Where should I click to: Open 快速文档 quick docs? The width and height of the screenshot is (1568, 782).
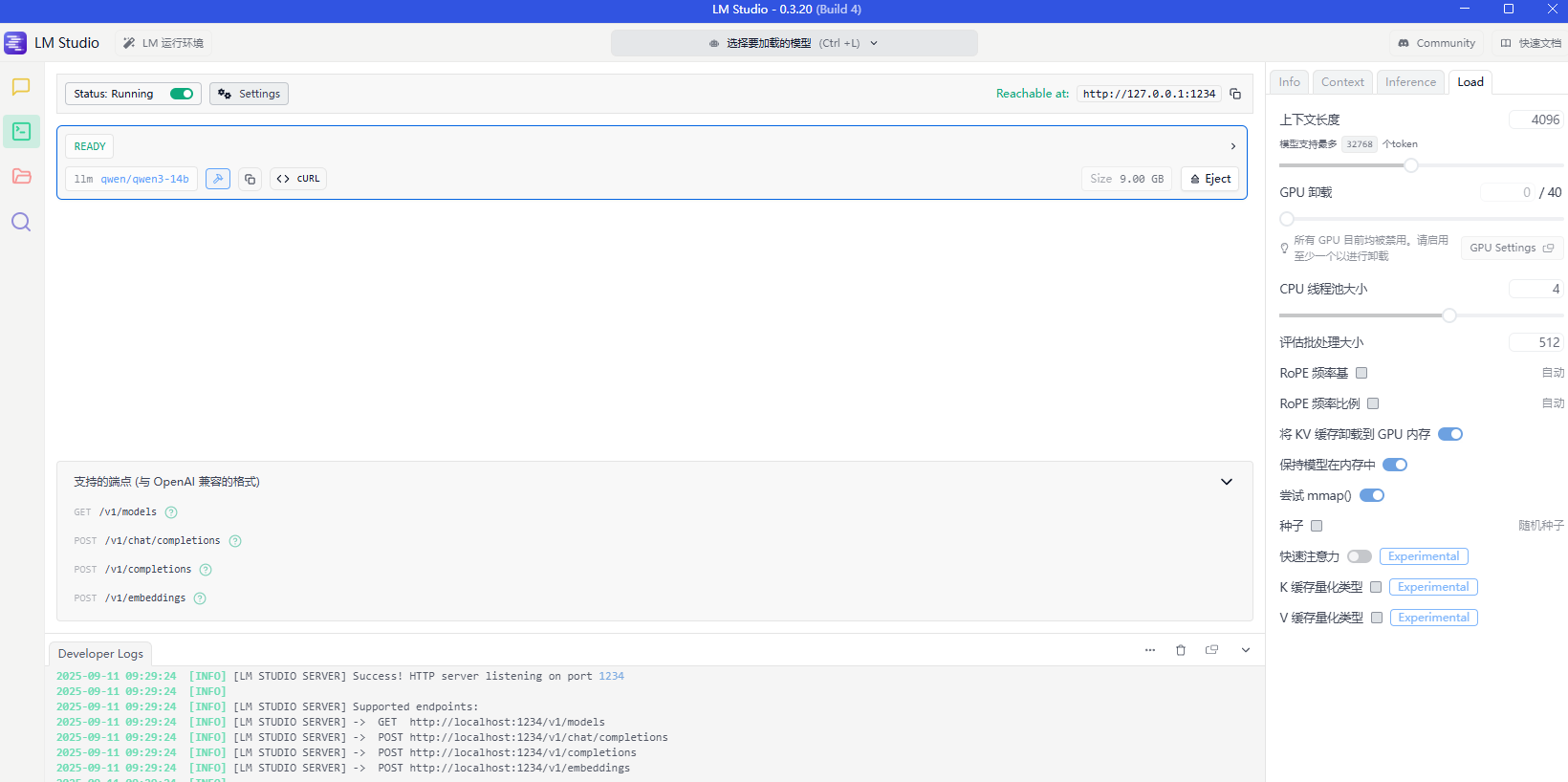(1530, 43)
